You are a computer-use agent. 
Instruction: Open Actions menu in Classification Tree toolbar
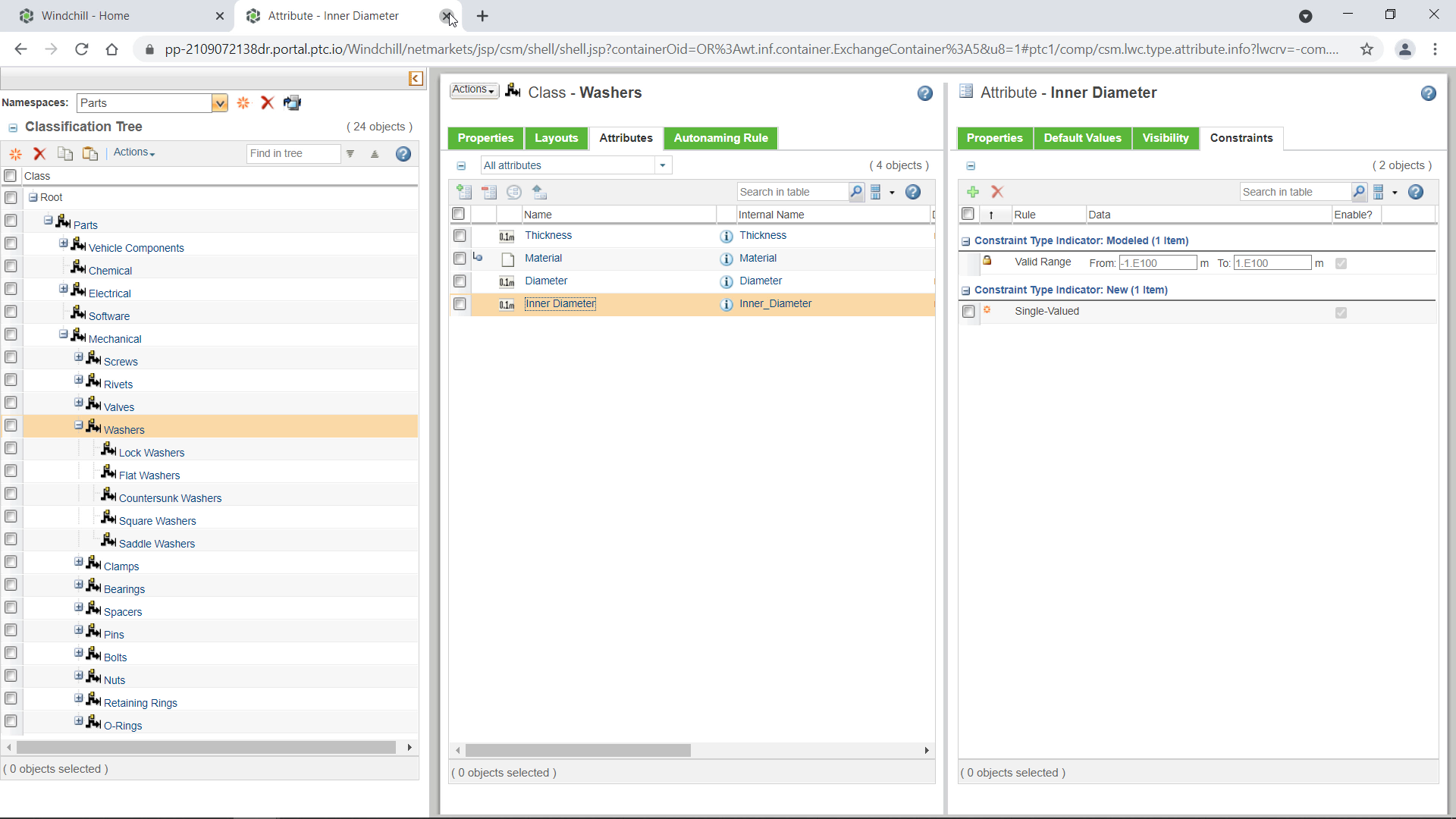pos(134,152)
